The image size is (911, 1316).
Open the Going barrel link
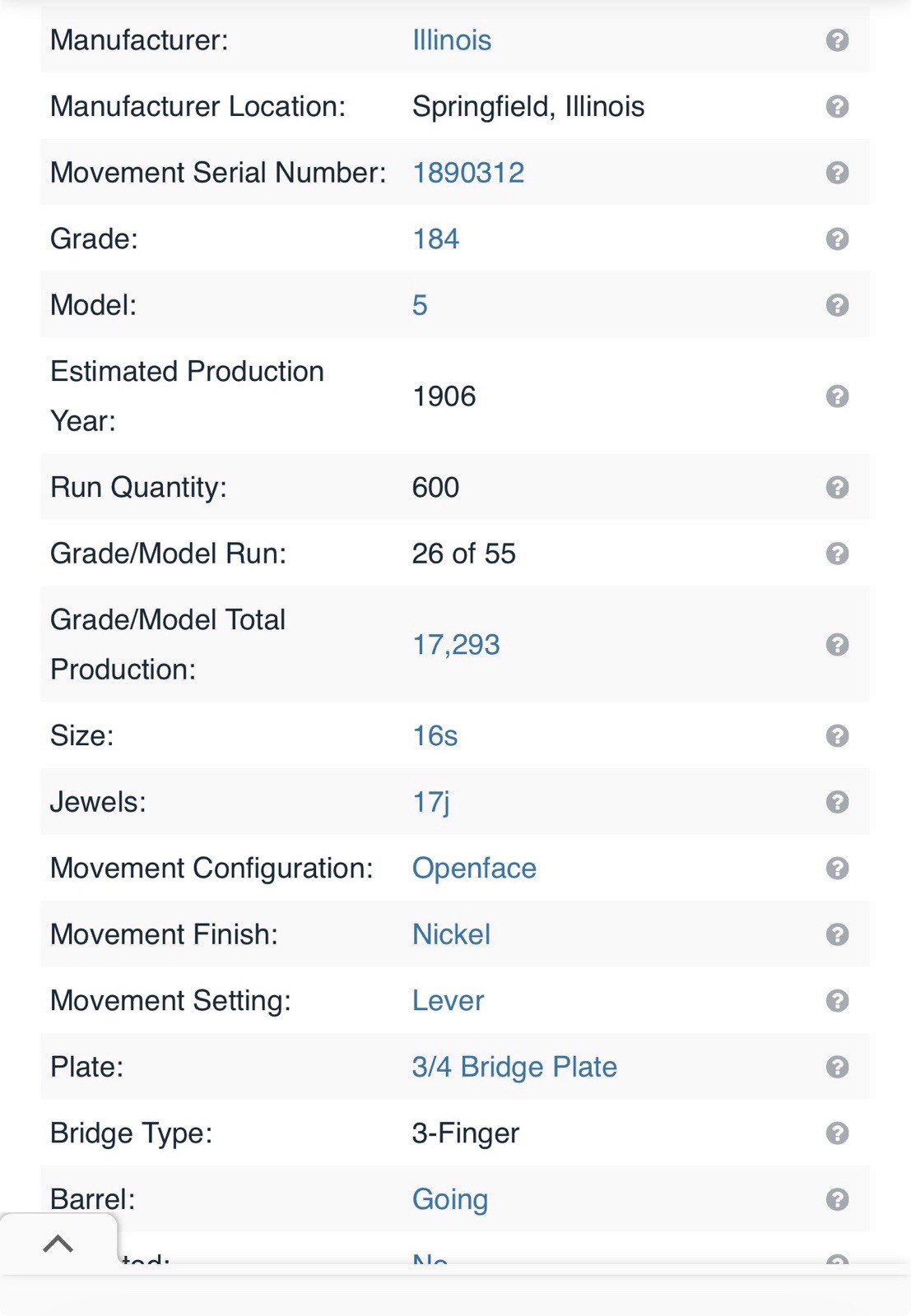point(450,1199)
